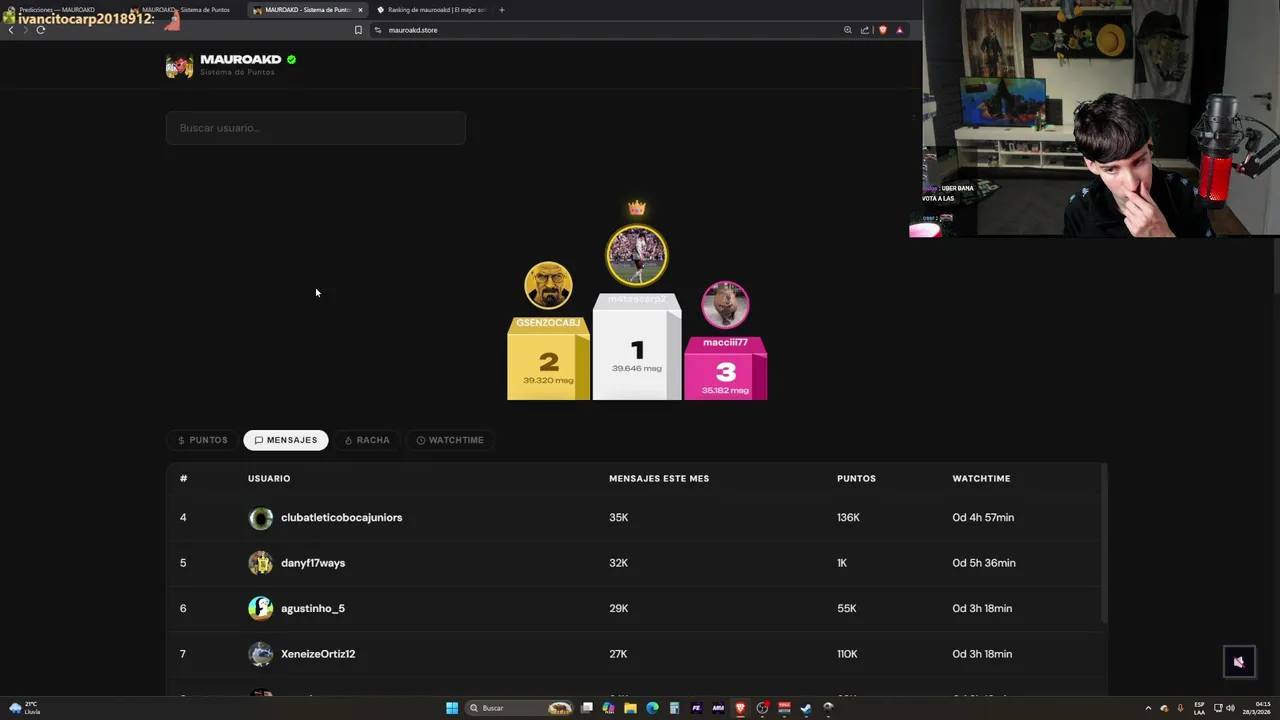This screenshot has height=720, width=1280.
Task: Open the Calculator app on the taskbar
Action: click(674, 708)
